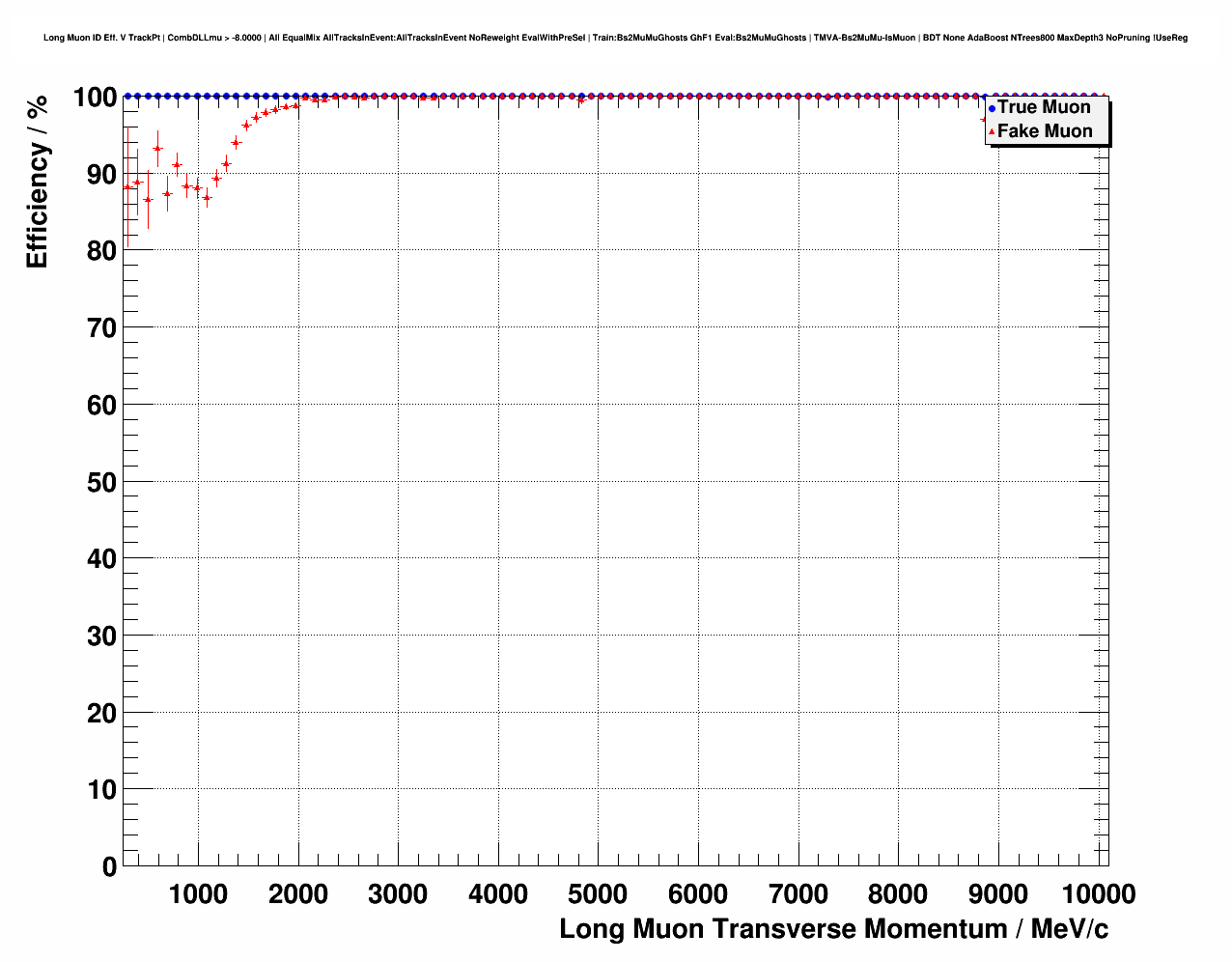Select the 80 y-axis tick label
Screen dimensions: 1232x962
click(x=101, y=251)
